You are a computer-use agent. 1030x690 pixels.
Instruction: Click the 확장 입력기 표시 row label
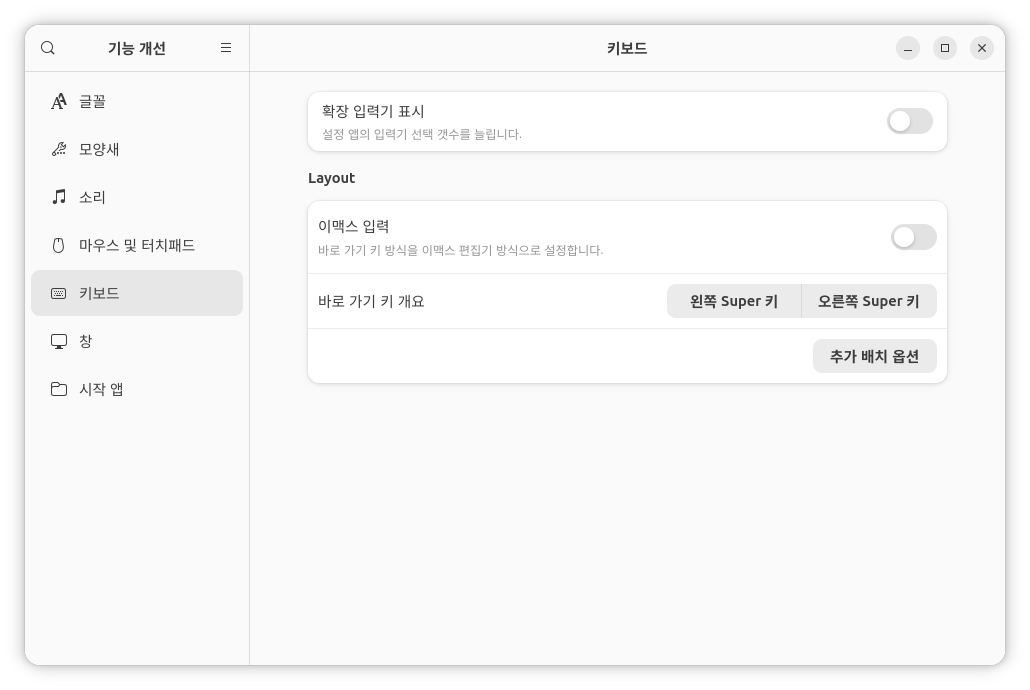tap(373, 111)
